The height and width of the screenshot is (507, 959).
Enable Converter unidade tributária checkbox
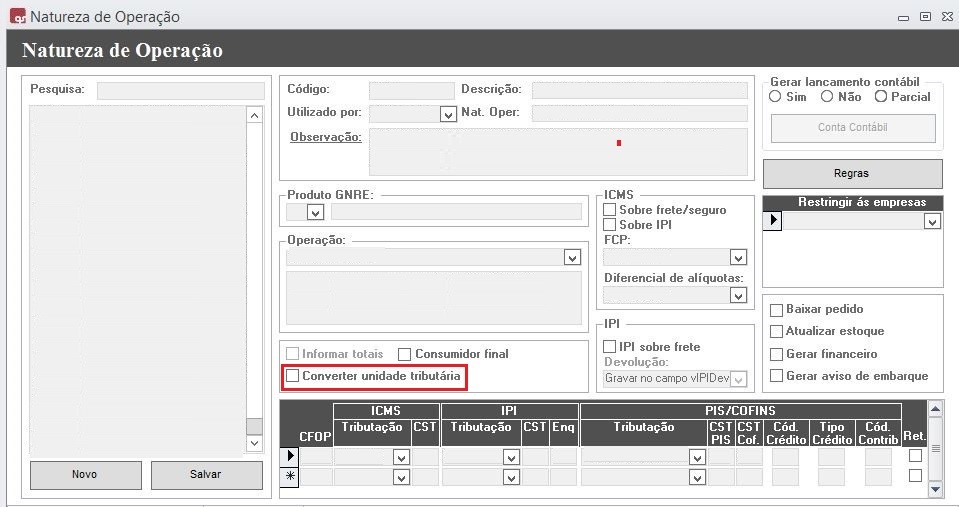[293, 376]
